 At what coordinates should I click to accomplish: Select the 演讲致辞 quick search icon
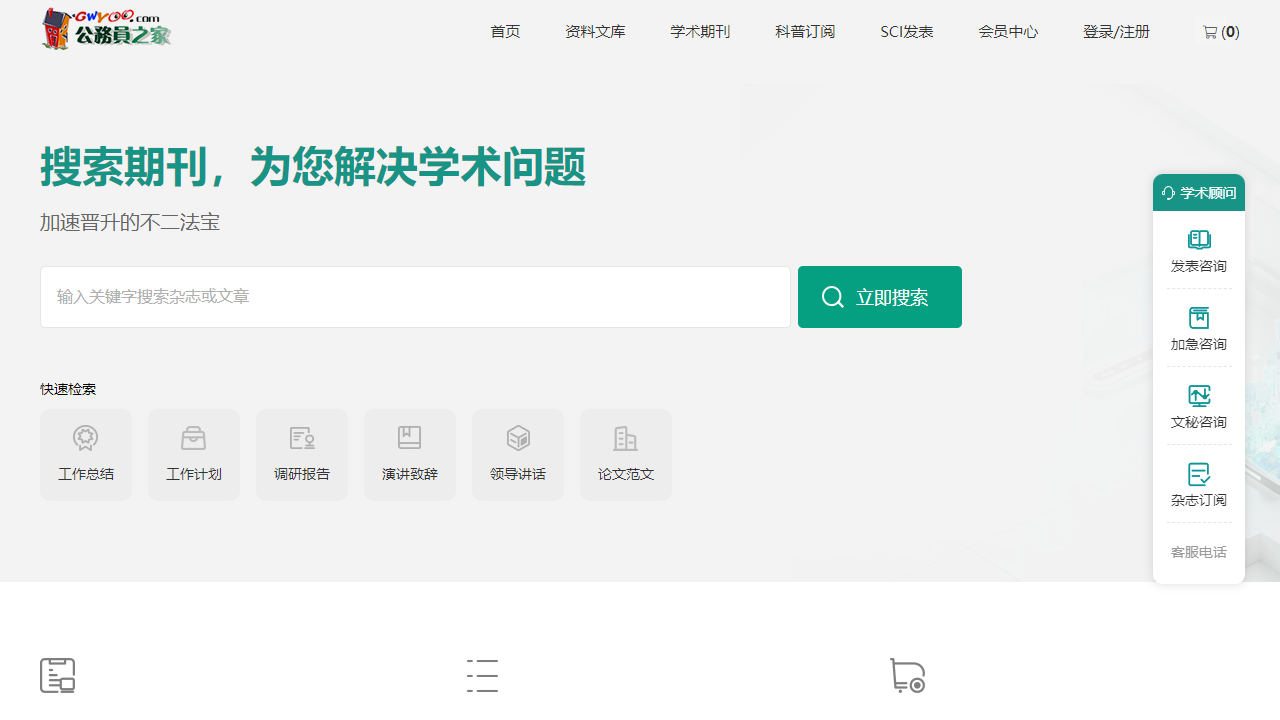tap(410, 437)
